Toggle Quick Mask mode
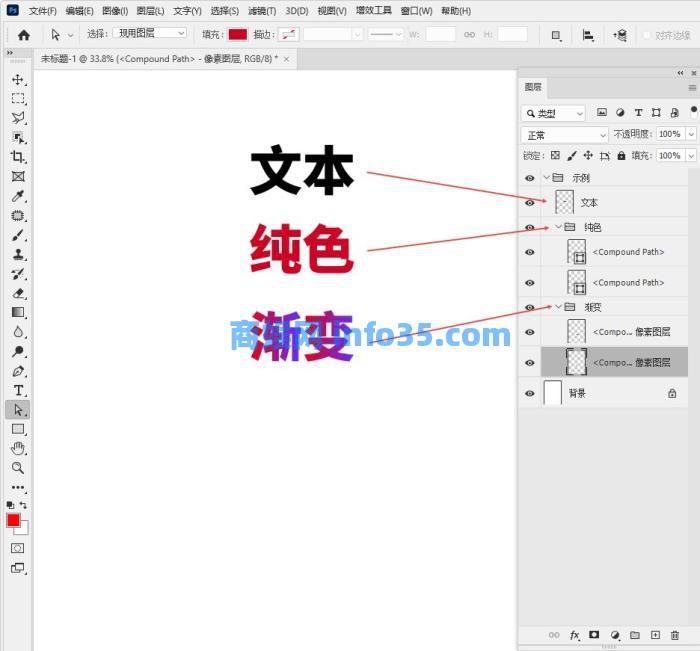This screenshot has height=651, width=700. [x=18, y=548]
